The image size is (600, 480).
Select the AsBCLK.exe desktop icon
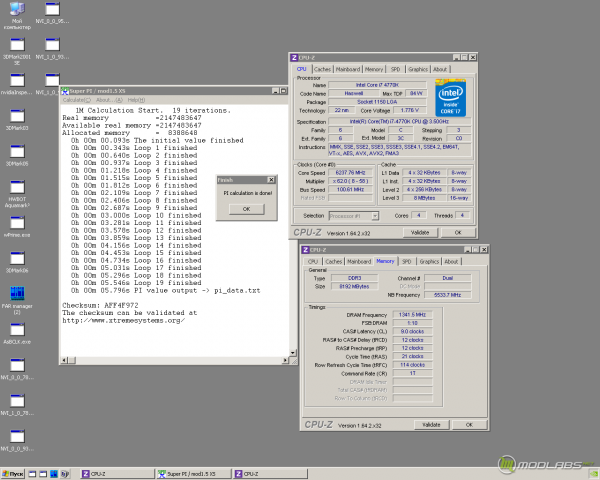tap(17, 333)
